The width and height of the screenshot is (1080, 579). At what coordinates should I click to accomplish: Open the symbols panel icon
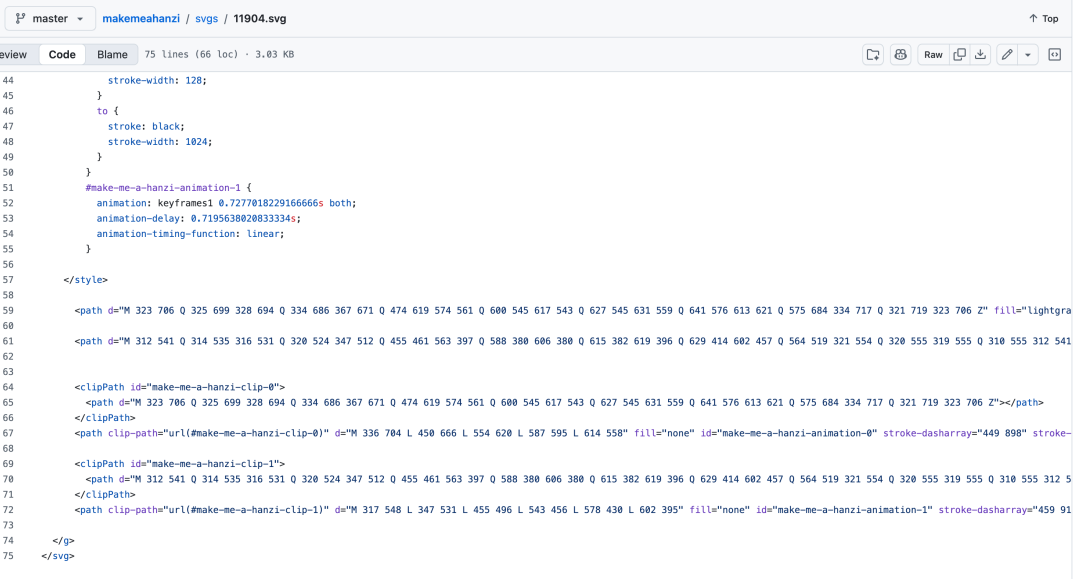tap(1055, 54)
